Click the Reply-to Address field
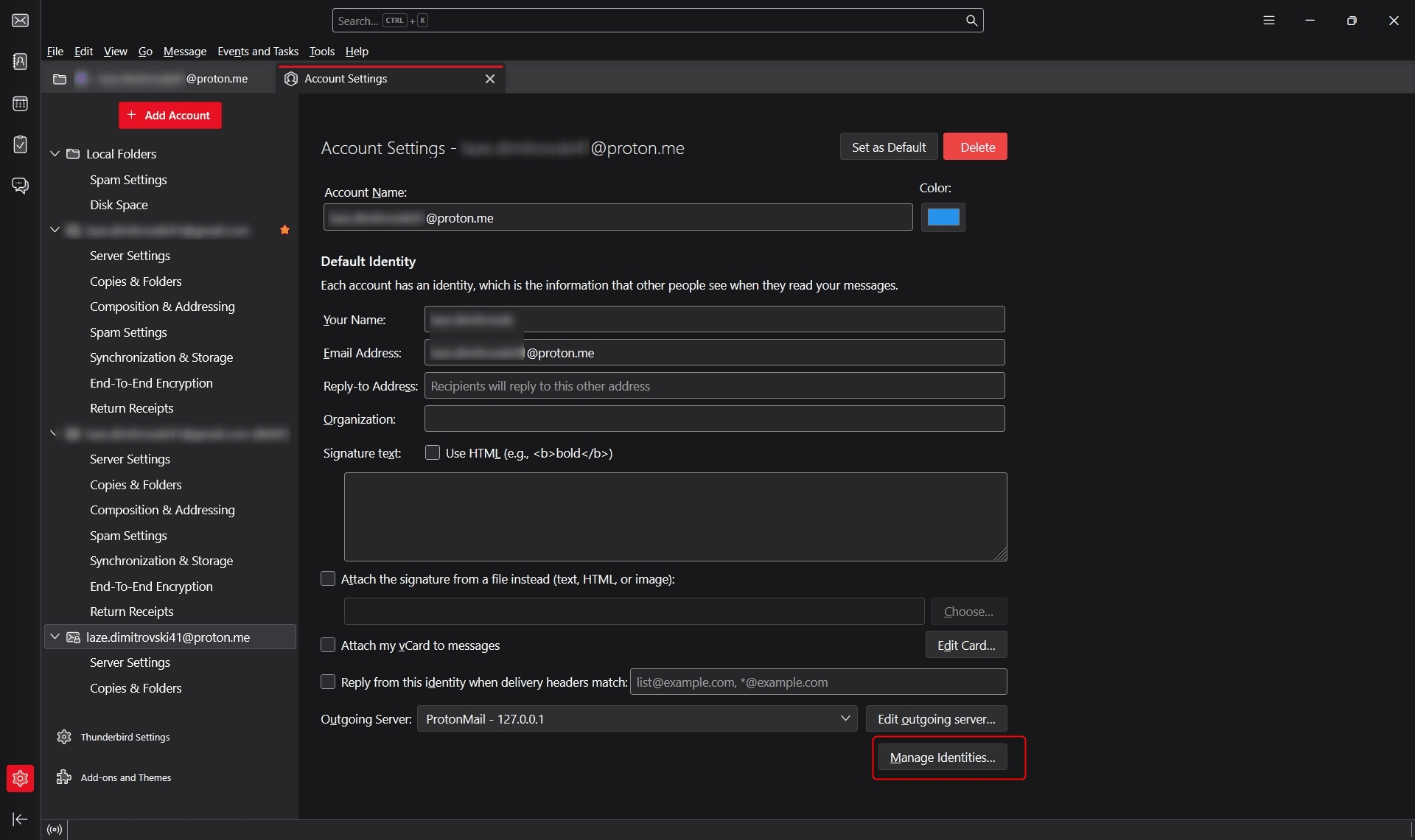 point(714,385)
